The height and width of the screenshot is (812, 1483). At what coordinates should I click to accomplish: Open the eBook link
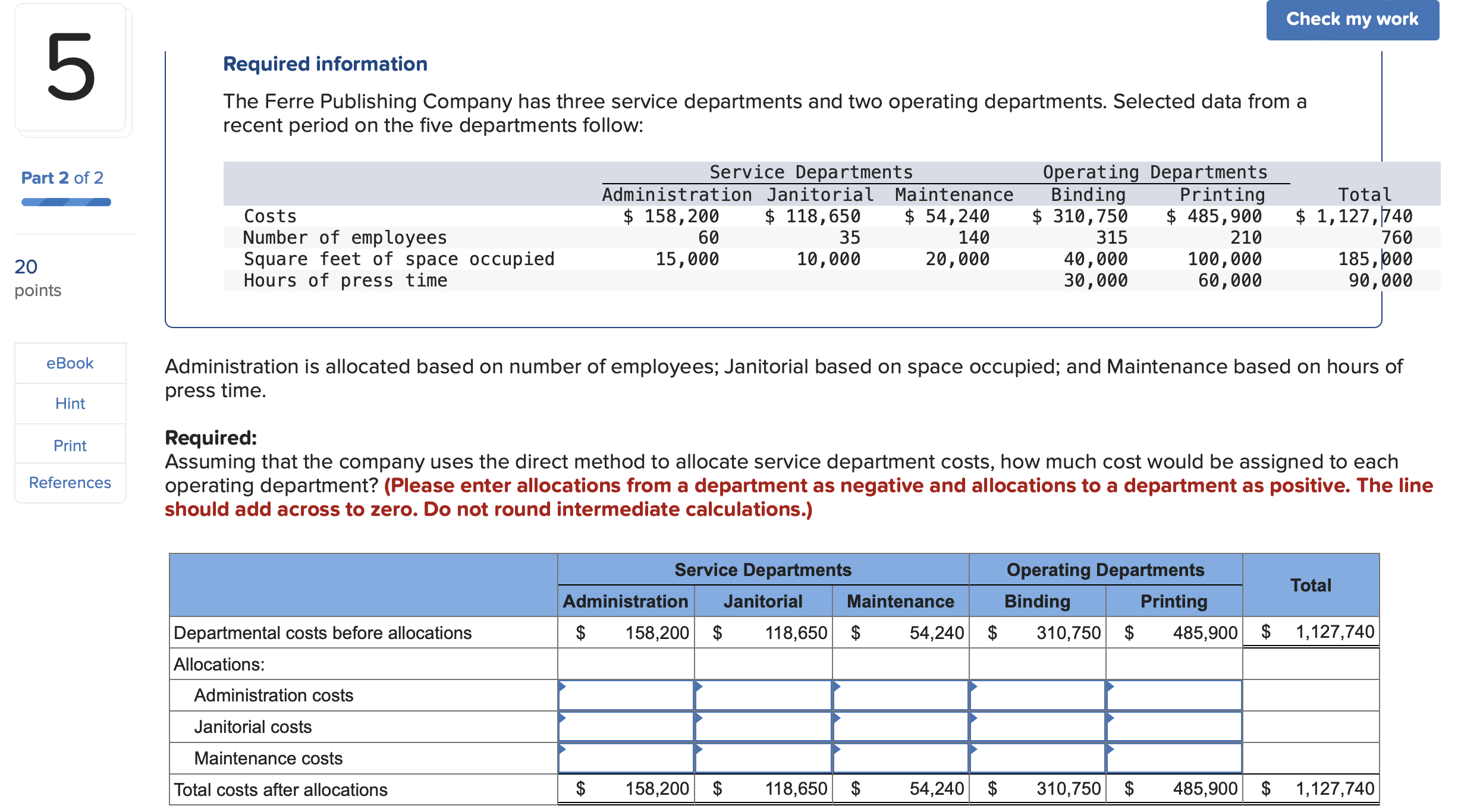click(x=70, y=363)
